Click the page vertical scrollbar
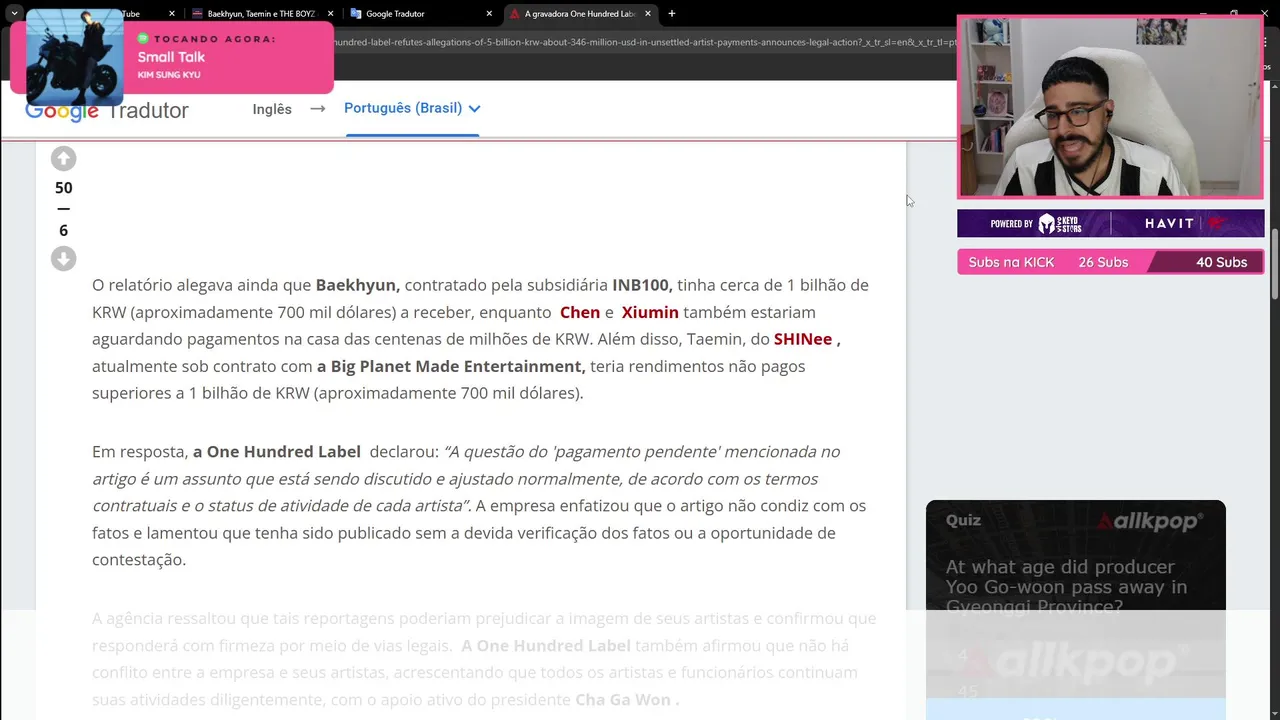Viewport: 1280px width, 720px height. click(x=1275, y=264)
